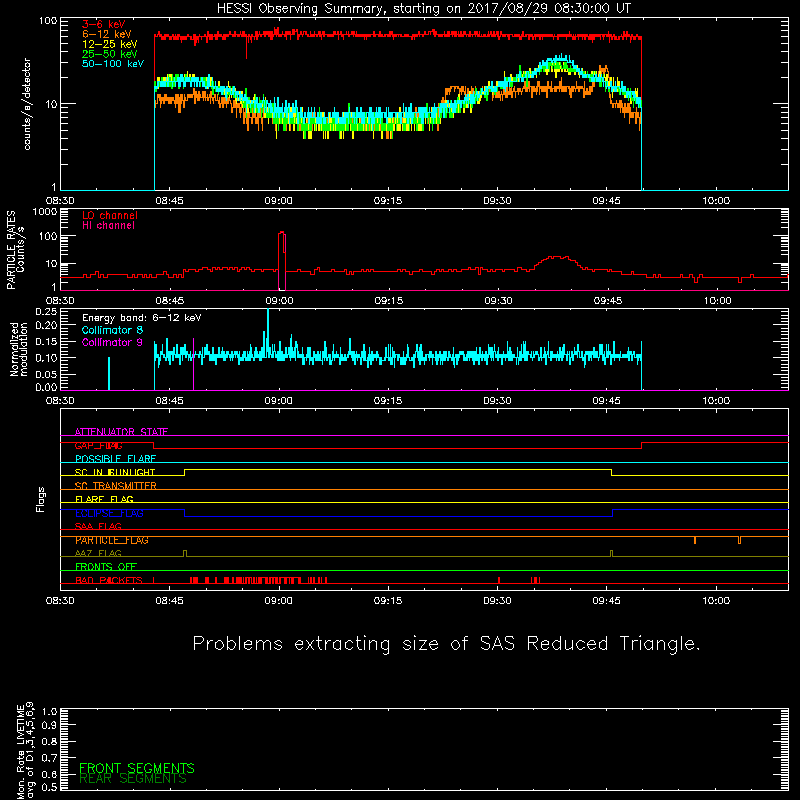The width and height of the screenshot is (800, 800).
Task: Click the GAP_FLAG label
Action: (98, 445)
